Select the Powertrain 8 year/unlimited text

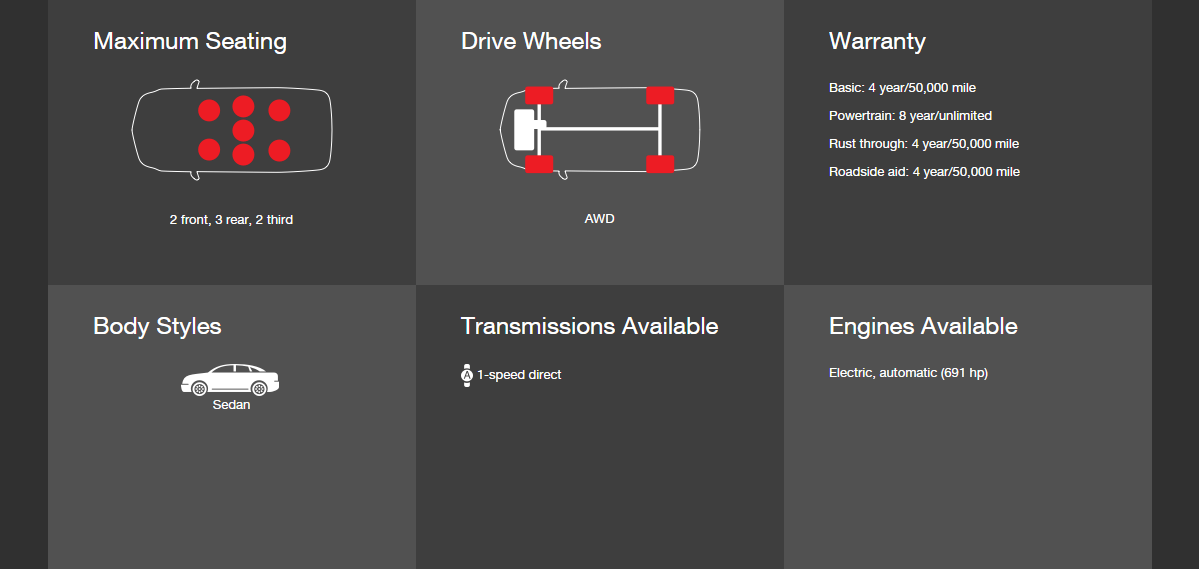910,116
